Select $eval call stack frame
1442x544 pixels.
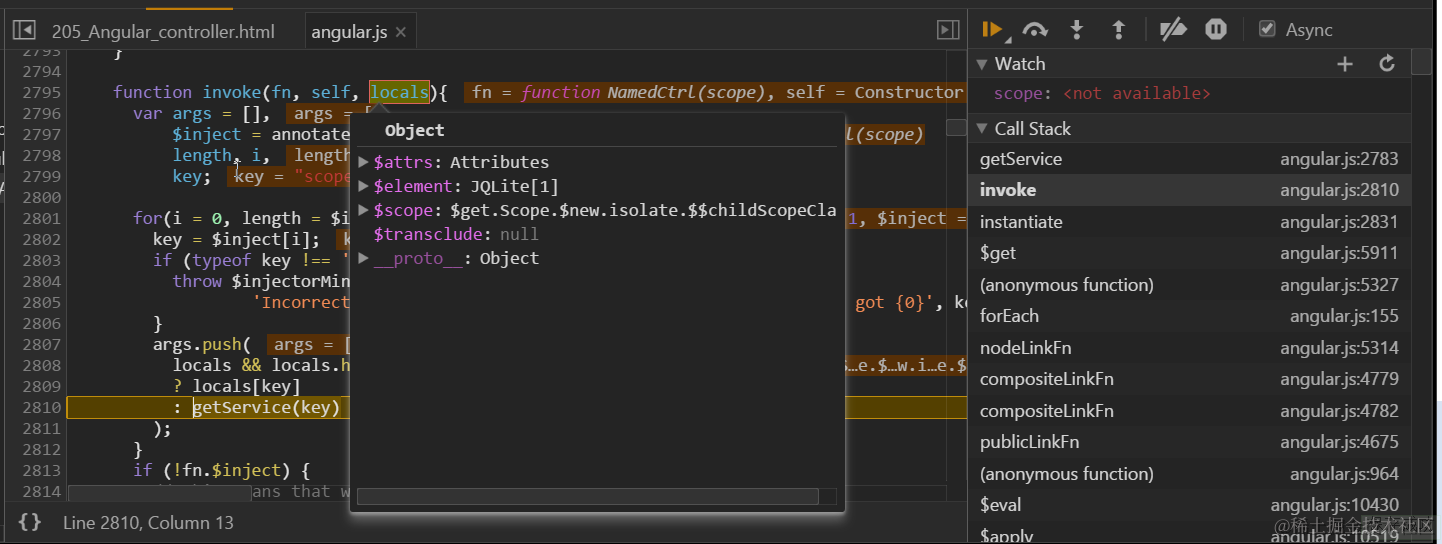[1189, 505]
